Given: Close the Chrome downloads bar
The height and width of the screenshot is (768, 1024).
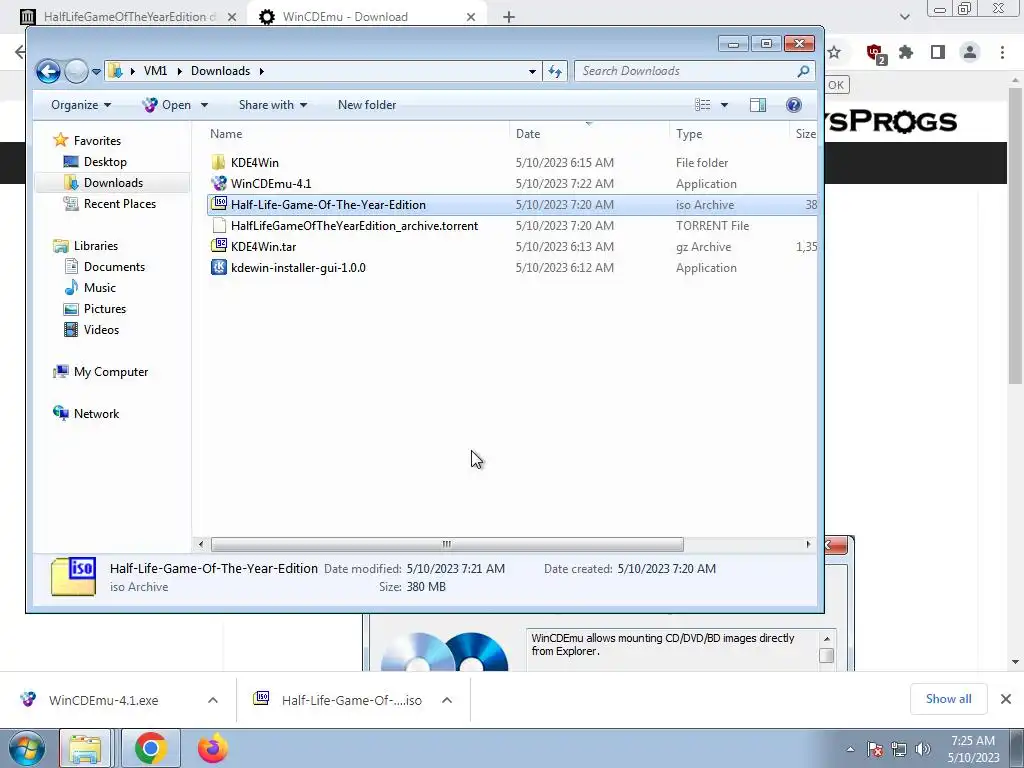Looking at the screenshot, I should (1006, 699).
